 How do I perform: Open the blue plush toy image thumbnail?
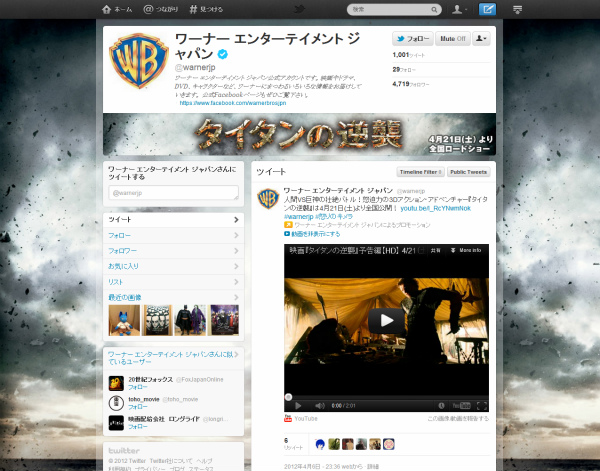click(x=124, y=320)
